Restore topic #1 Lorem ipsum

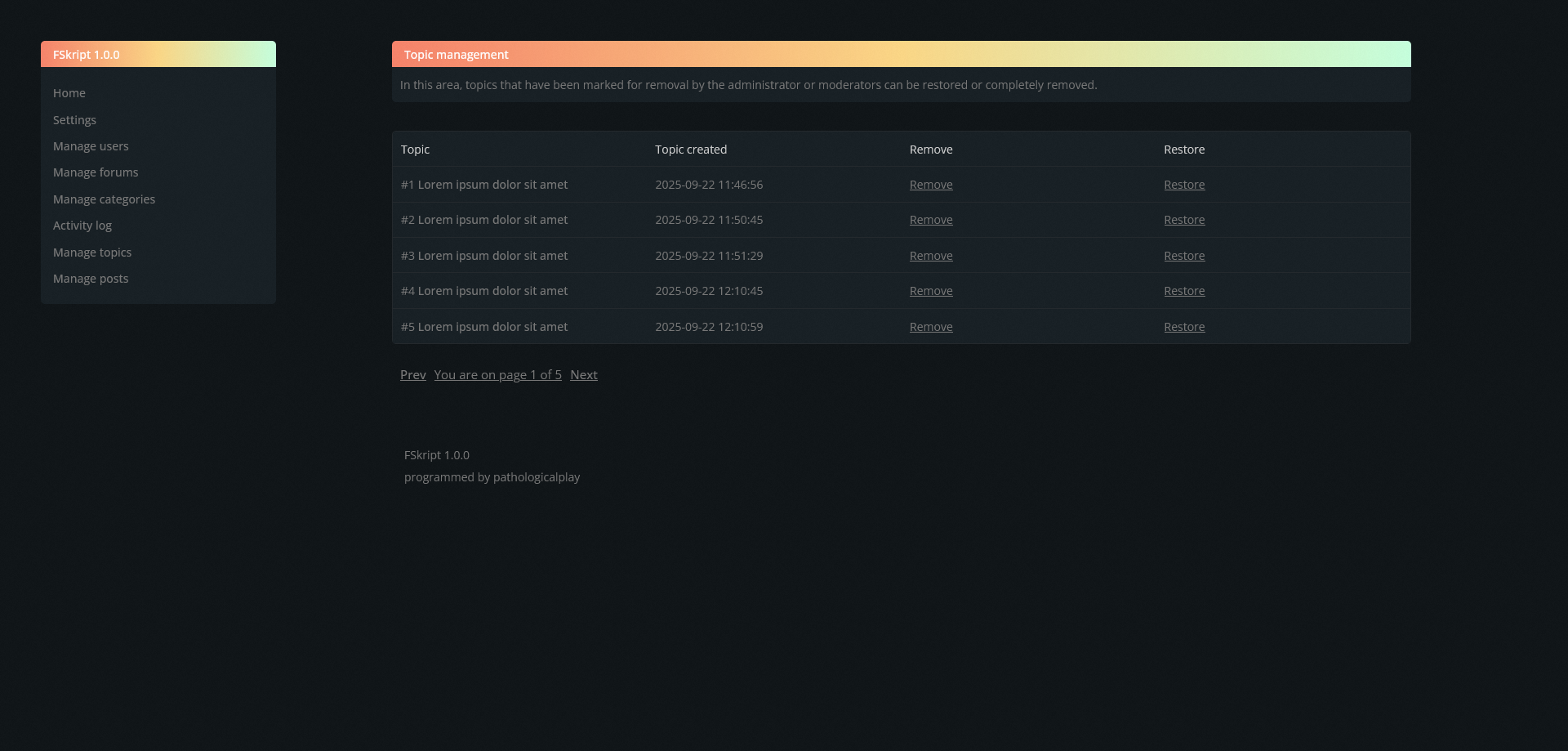1184,185
